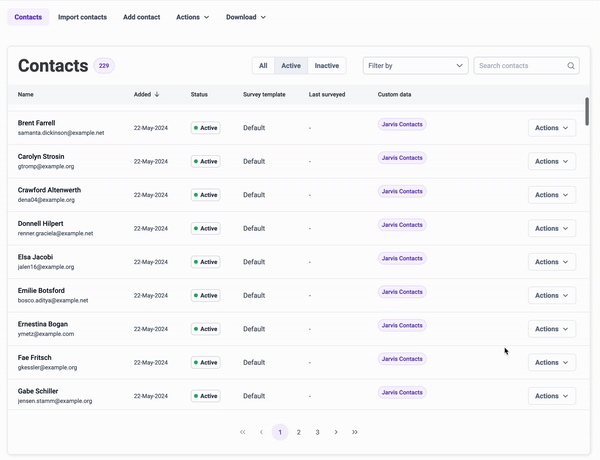Go to first page double-chevron
The image size is (600, 460).
tap(243, 432)
